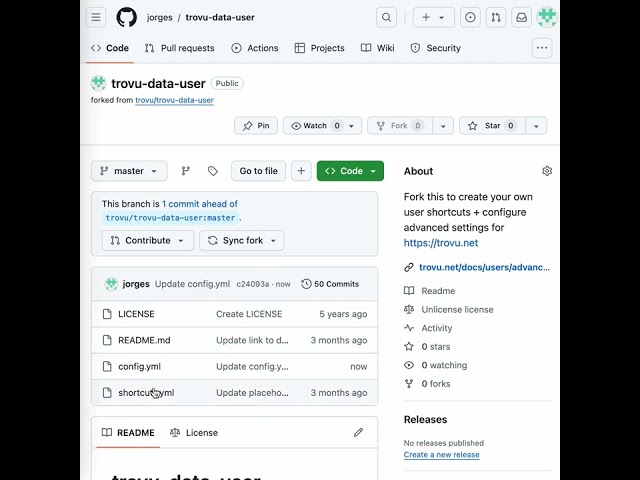Star the trovu-data-user repository
The image size is (640, 480).
(492, 126)
